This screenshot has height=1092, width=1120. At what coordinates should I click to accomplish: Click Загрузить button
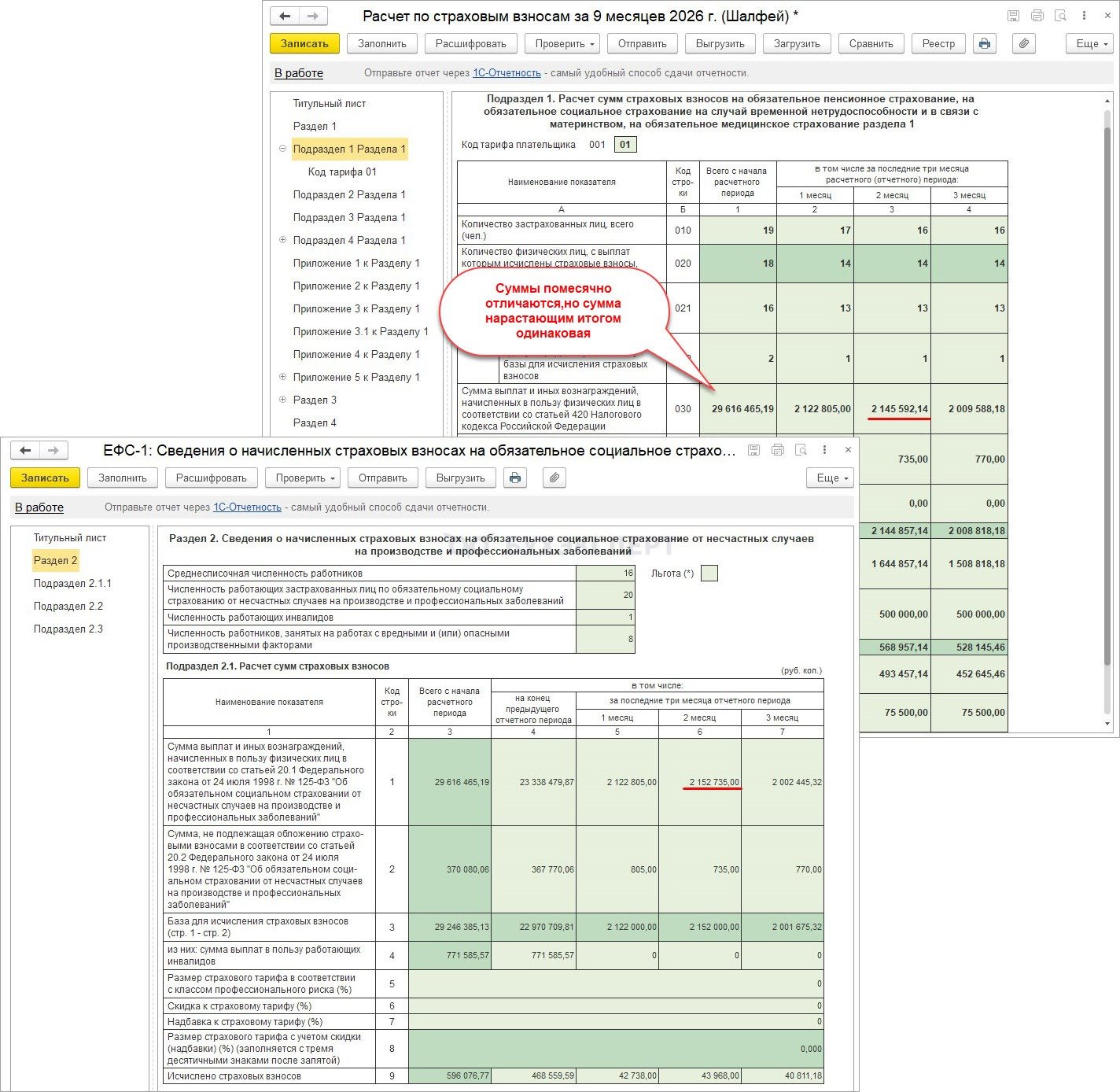coord(797,43)
